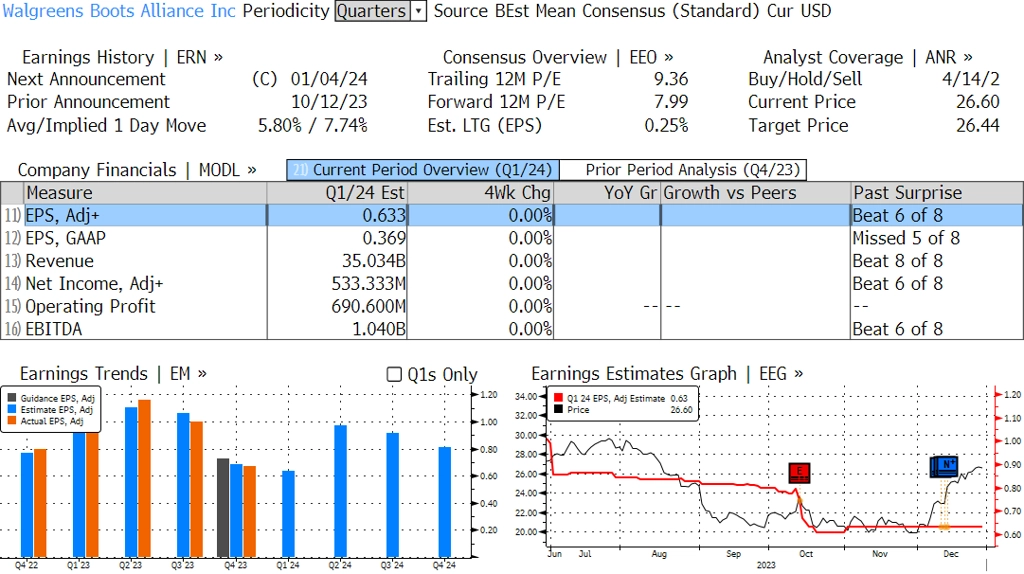Select the EBITDA measure row
Viewport: 1024px width, 574px height.
[512, 329]
